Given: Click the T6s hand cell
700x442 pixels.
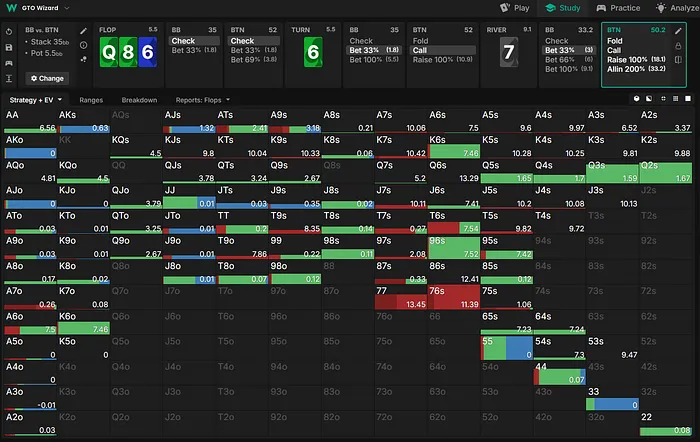Looking at the screenshot, I should (454, 222).
